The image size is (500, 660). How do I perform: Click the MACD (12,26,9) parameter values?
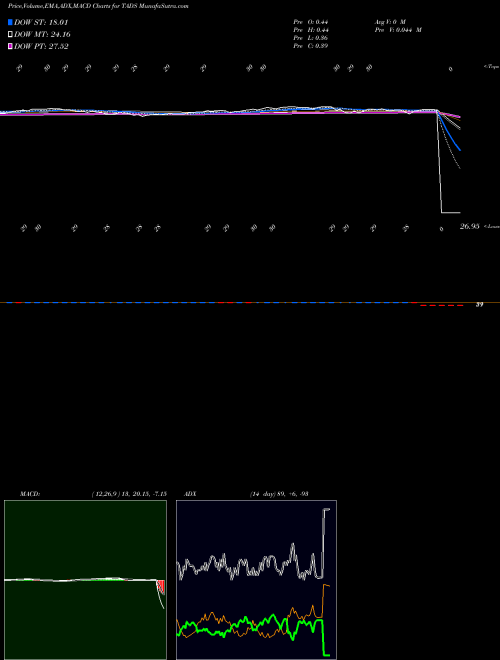129,494
